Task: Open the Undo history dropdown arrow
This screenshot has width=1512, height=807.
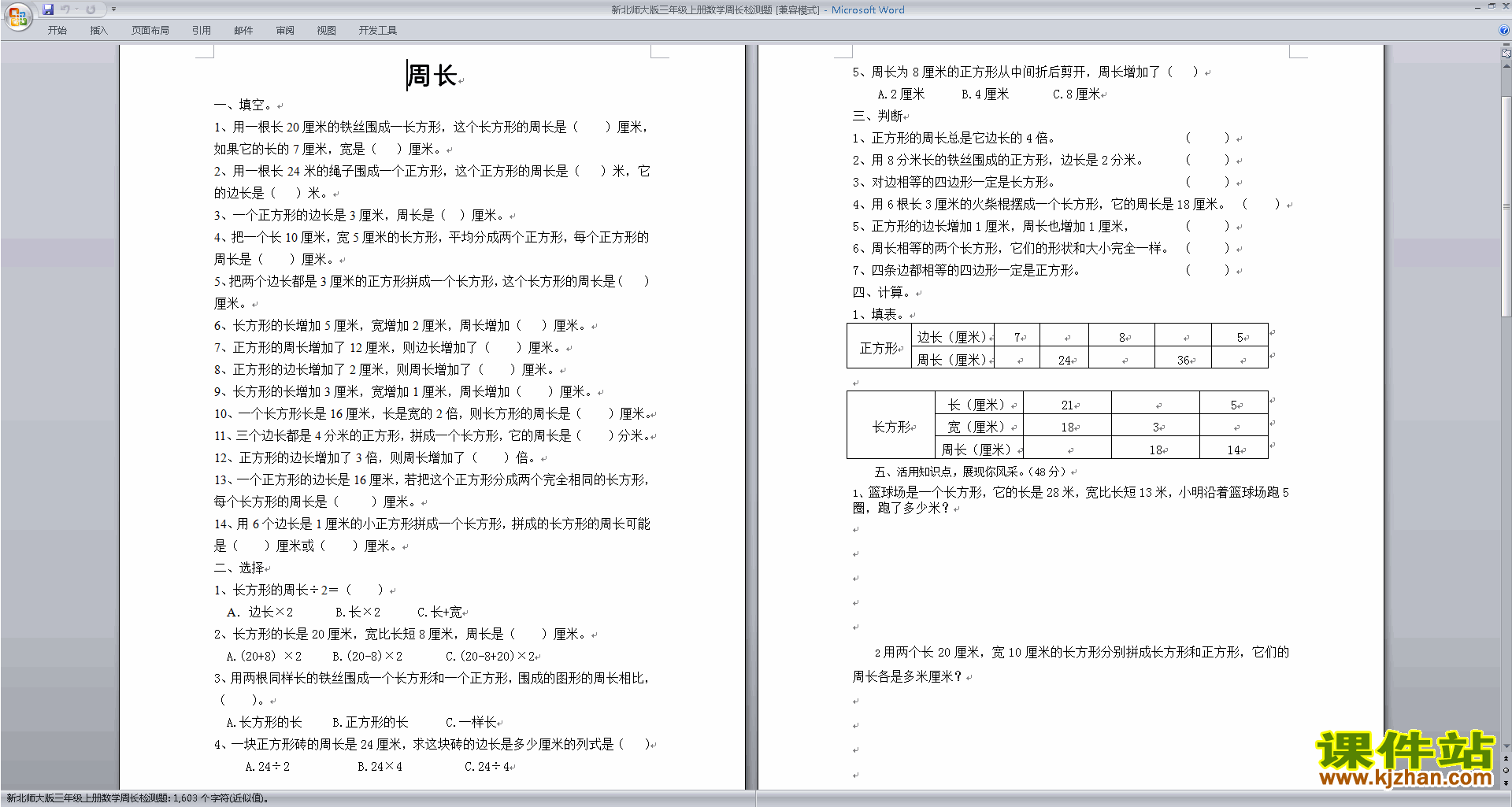Action: point(77,9)
